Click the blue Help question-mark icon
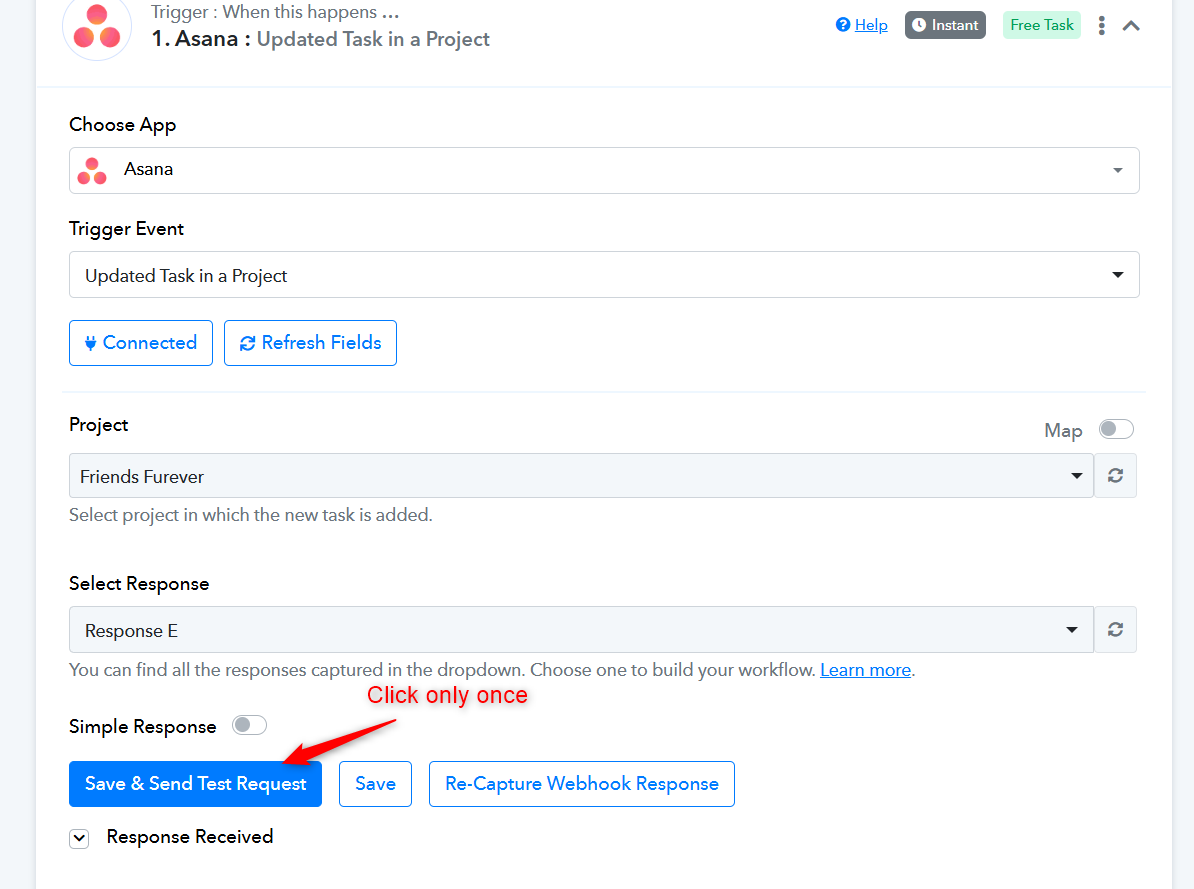 click(842, 24)
